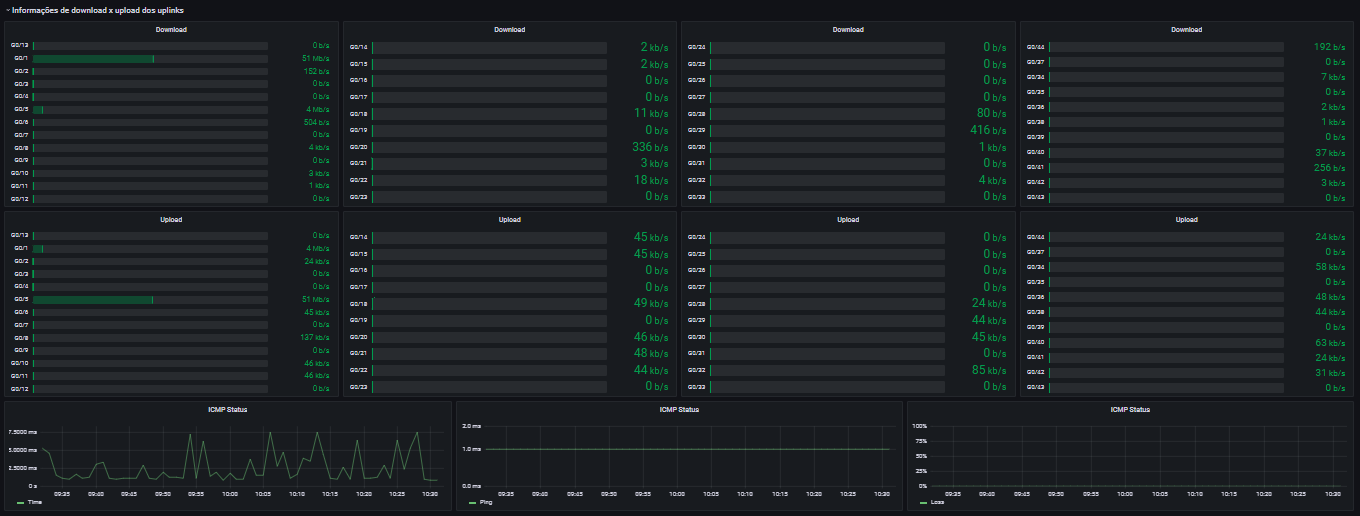The width and height of the screenshot is (1360, 516).
Task: Open the ICMP Status panel title with Time legend
Action: point(228,409)
